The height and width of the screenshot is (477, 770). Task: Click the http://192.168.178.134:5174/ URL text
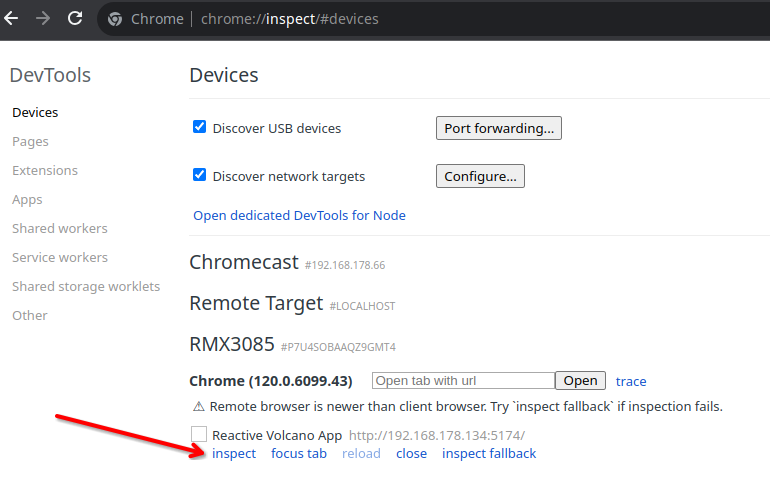tap(437, 435)
